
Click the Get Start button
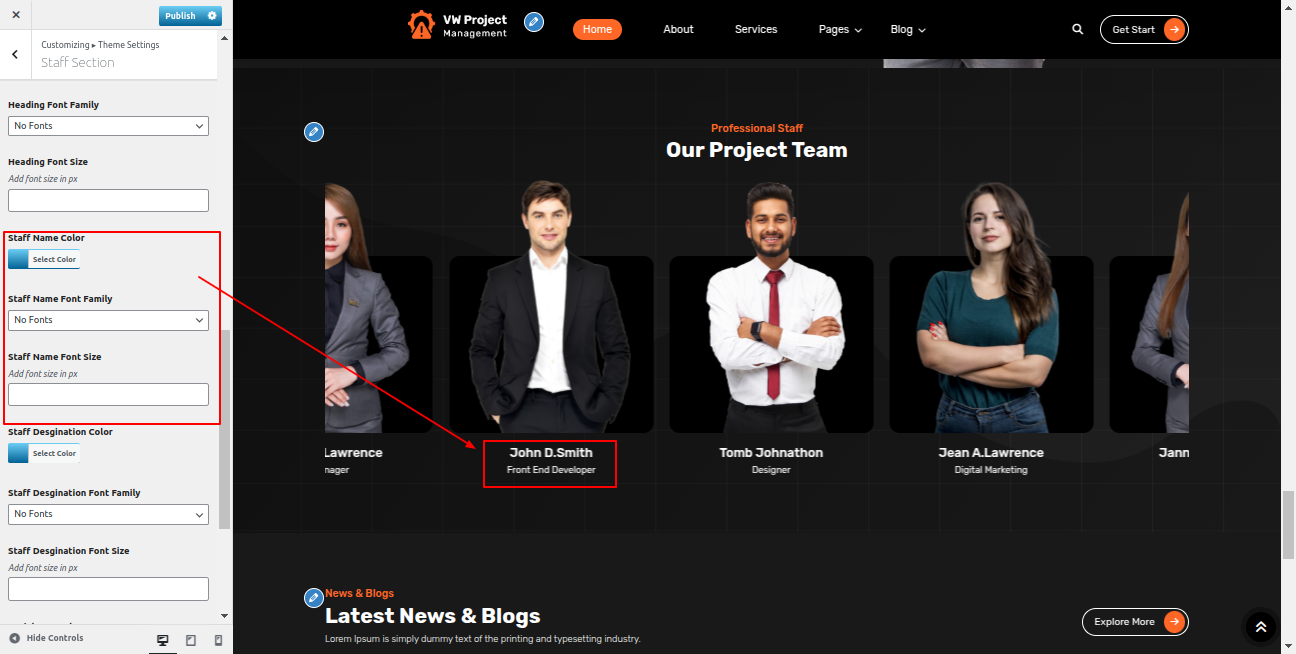coord(1143,30)
